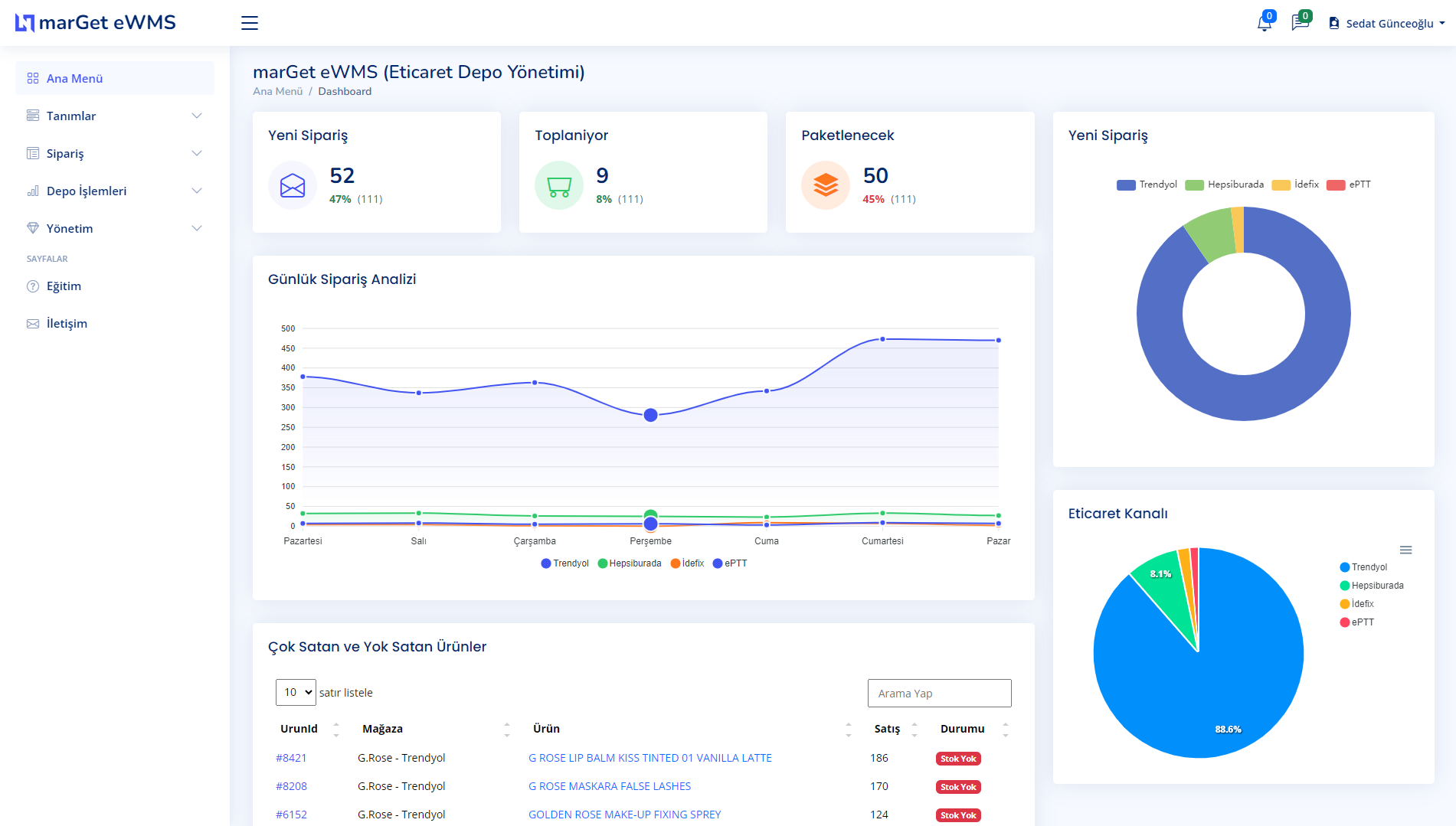Click İdefix legend in Eticaret Kanalı chart
Screen dimensions: 1456x826
pos(1357,604)
